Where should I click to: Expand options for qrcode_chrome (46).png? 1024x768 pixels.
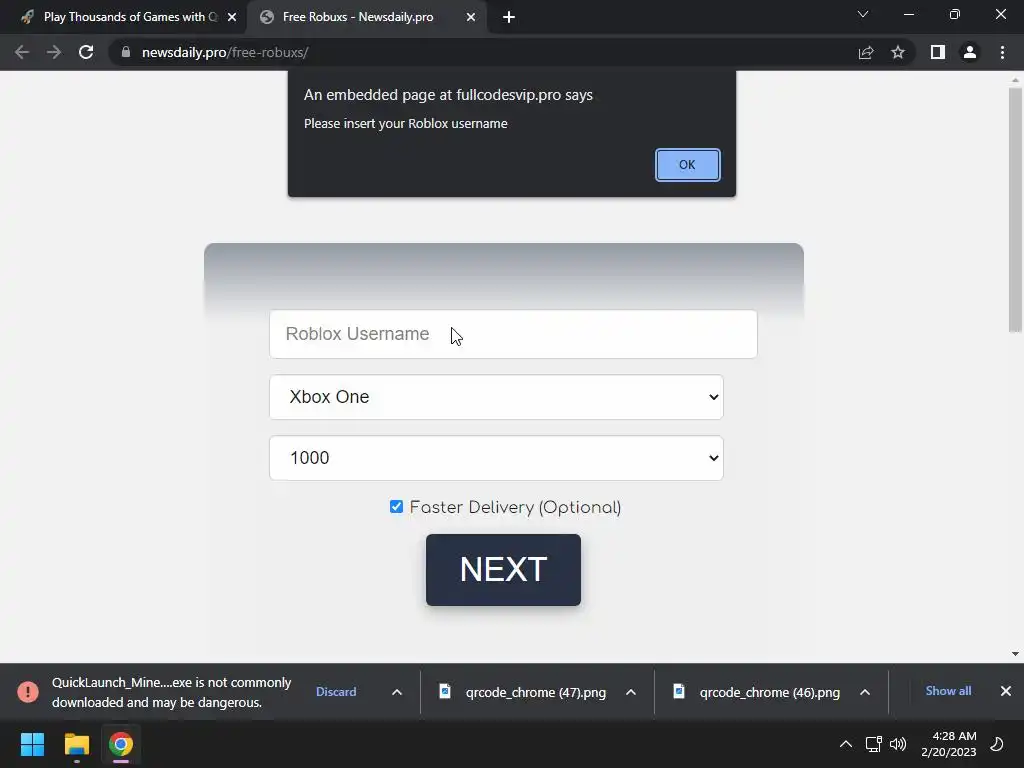(x=865, y=692)
